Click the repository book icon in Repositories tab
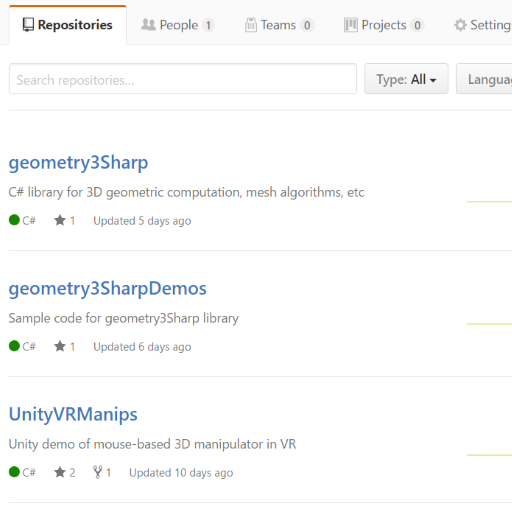Viewport: 512px width, 512px height. pyautogui.click(x=28, y=25)
